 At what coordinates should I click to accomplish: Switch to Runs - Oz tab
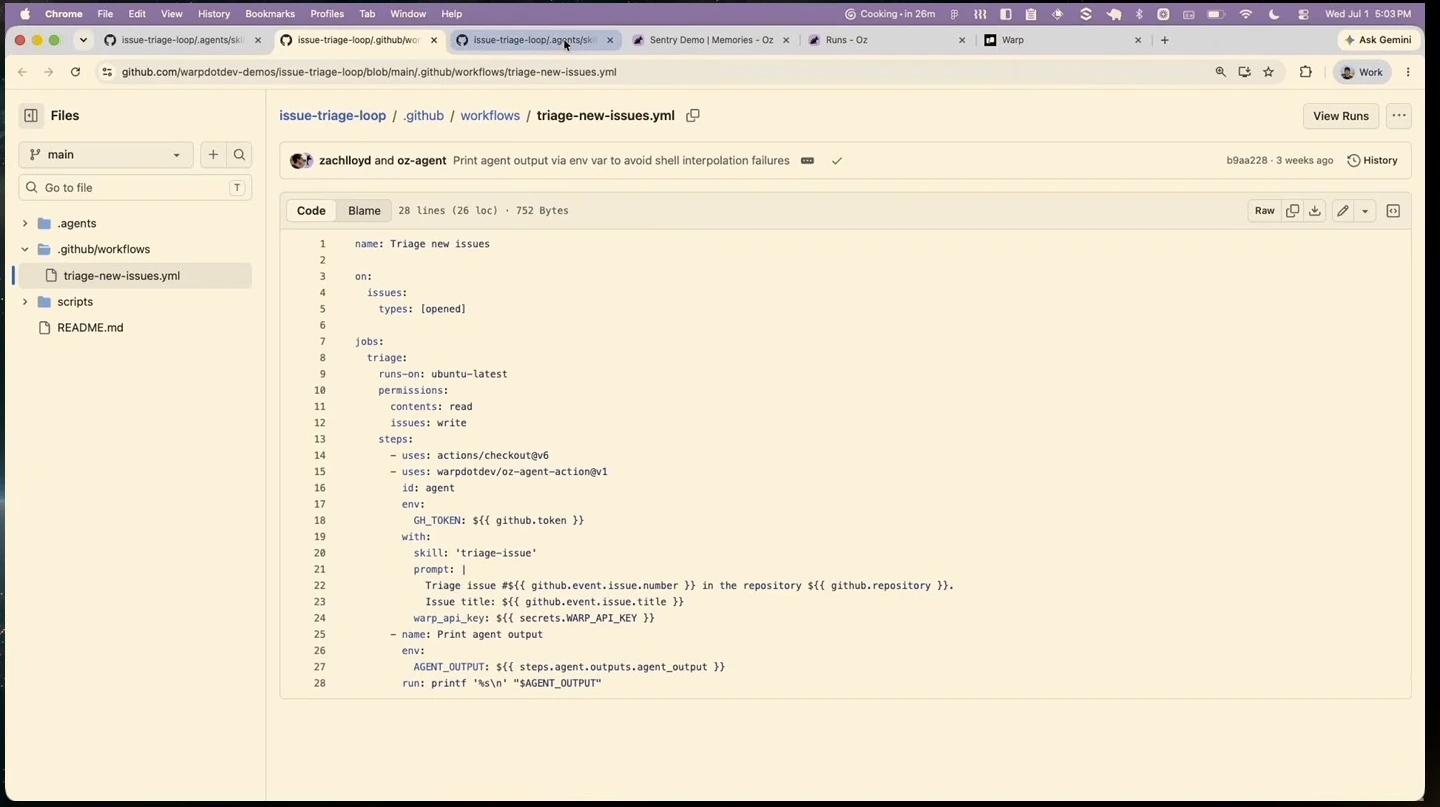coord(887,40)
